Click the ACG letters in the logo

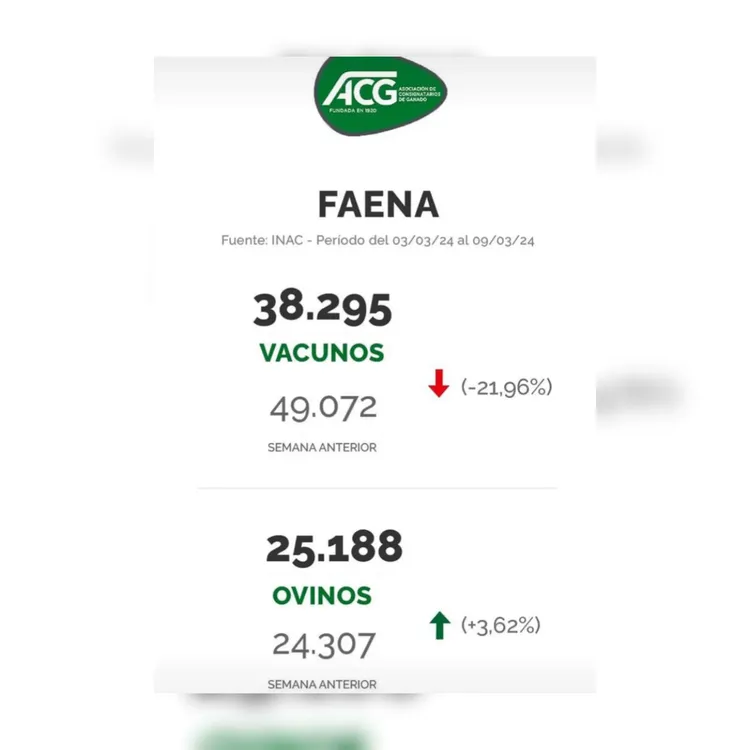coord(359,91)
